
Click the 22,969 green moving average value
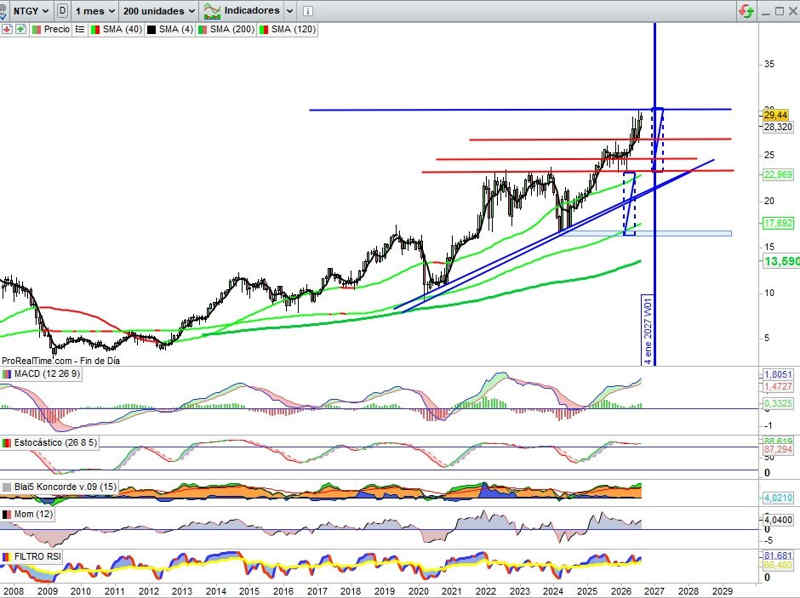(x=778, y=175)
